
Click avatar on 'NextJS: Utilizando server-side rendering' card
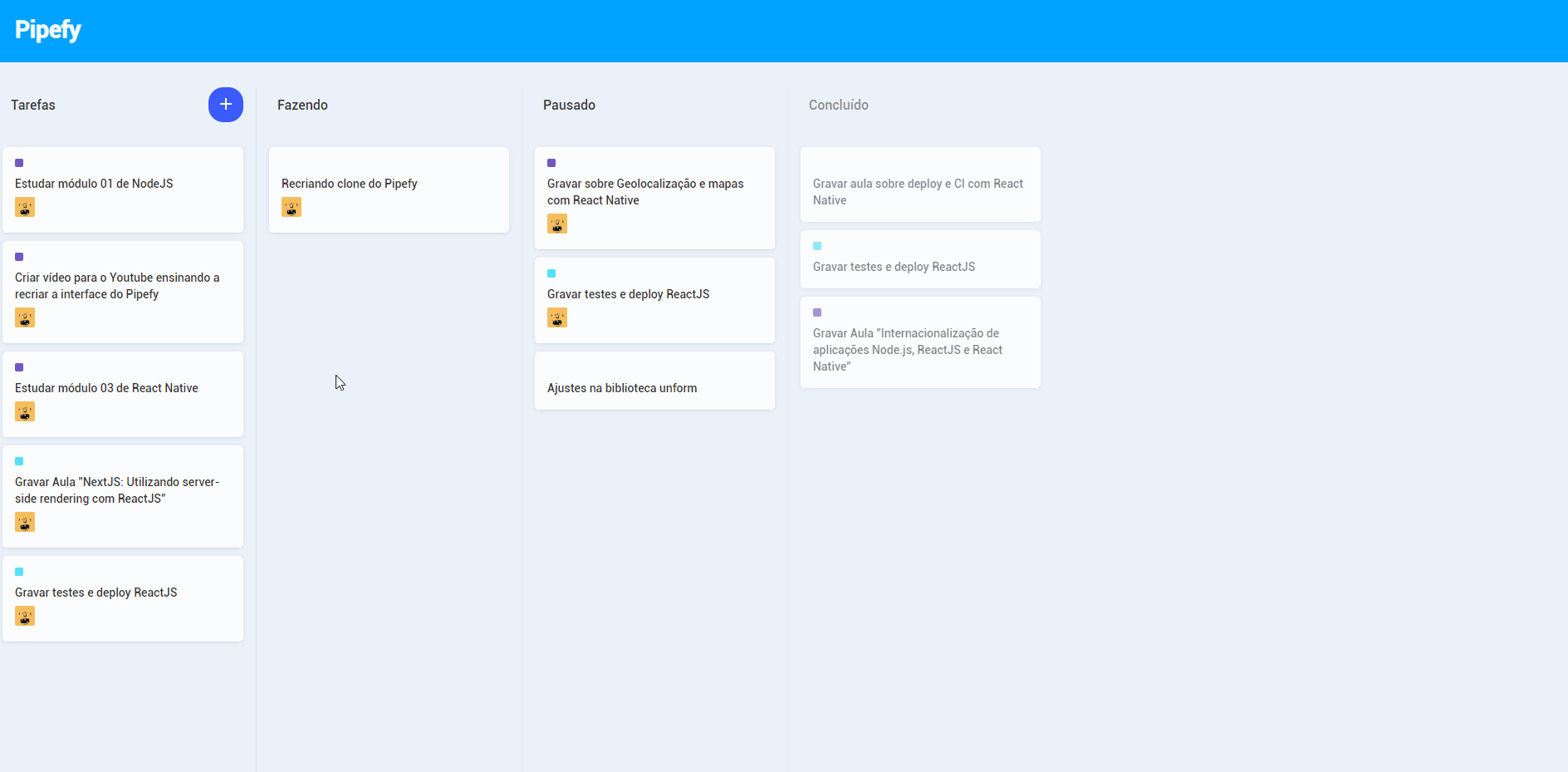pos(25,522)
